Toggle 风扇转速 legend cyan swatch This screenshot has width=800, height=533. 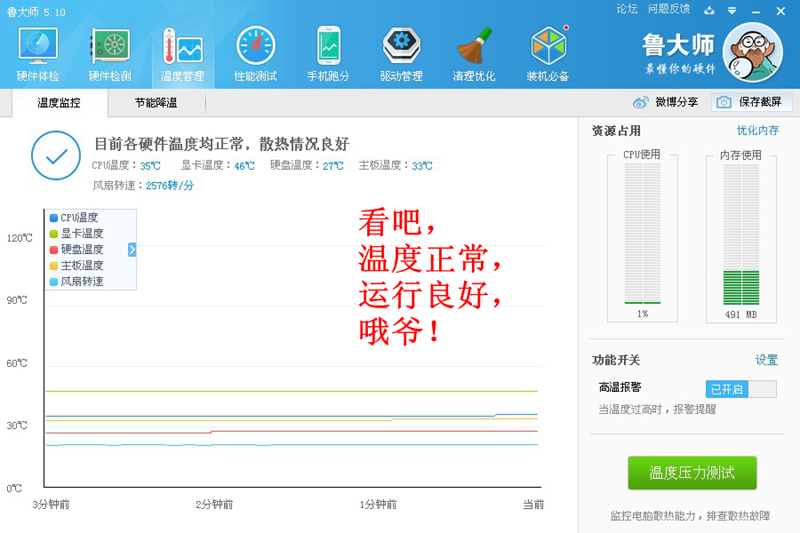point(54,282)
